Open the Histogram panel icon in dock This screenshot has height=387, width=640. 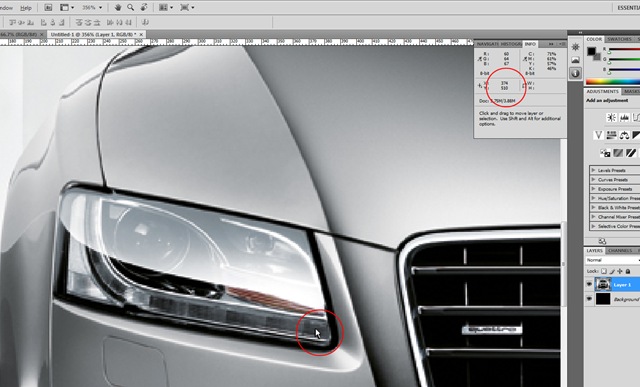tap(576, 60)
